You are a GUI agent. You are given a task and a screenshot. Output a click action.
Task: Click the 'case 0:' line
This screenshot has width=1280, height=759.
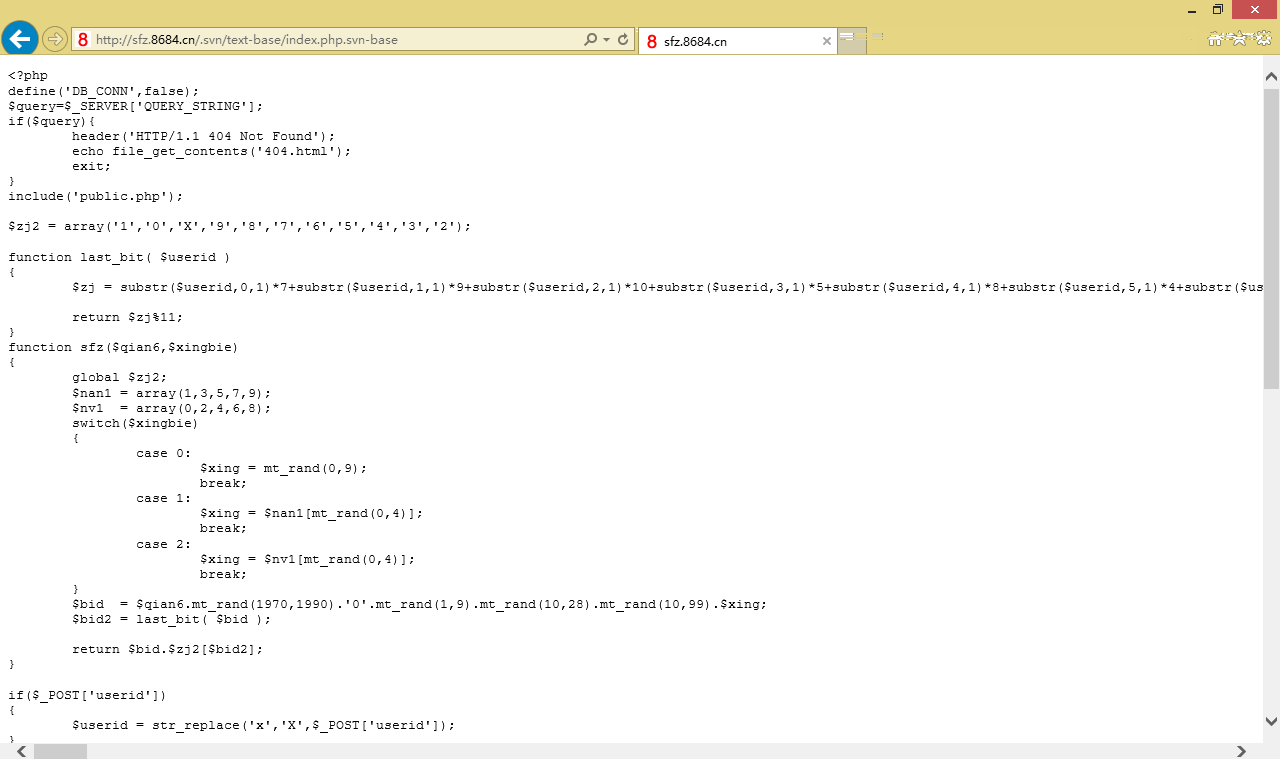coord(164,453)
